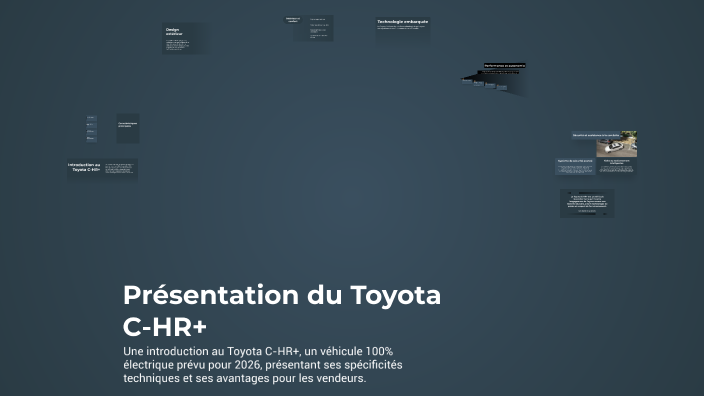Image resolution: width=704 pixels, height=396 pixels.
Task: Open the "Introduction au Toyota C-HR+" topic
Action: [x=102, y=169]
